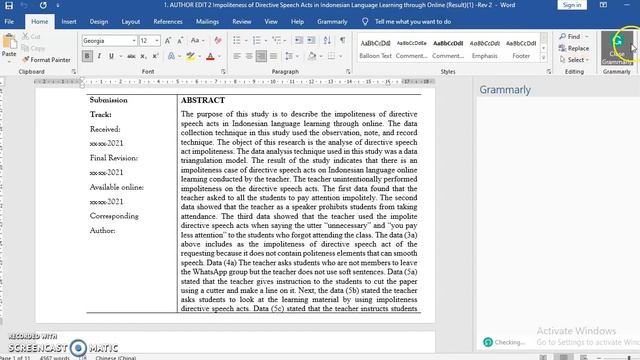The height and width of the screenshot is (360, 640).
Task: Toggle Bold formatting
Action: coord(87,56)
